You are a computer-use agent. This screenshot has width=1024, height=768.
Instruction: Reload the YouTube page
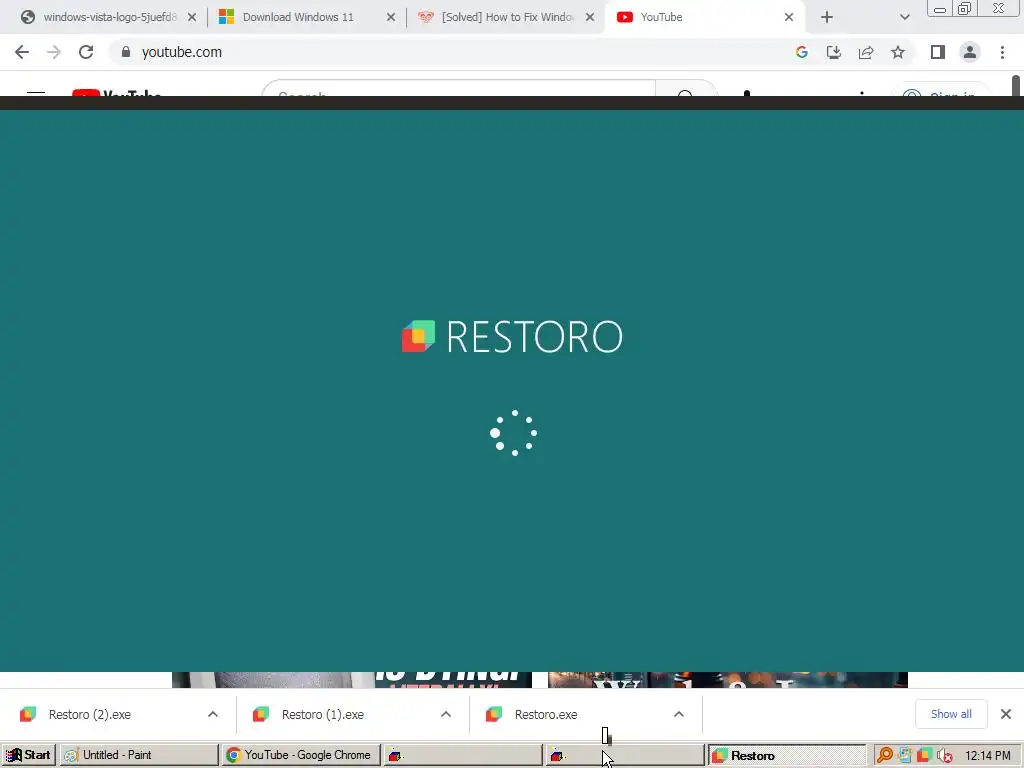(x=86, y=52)
